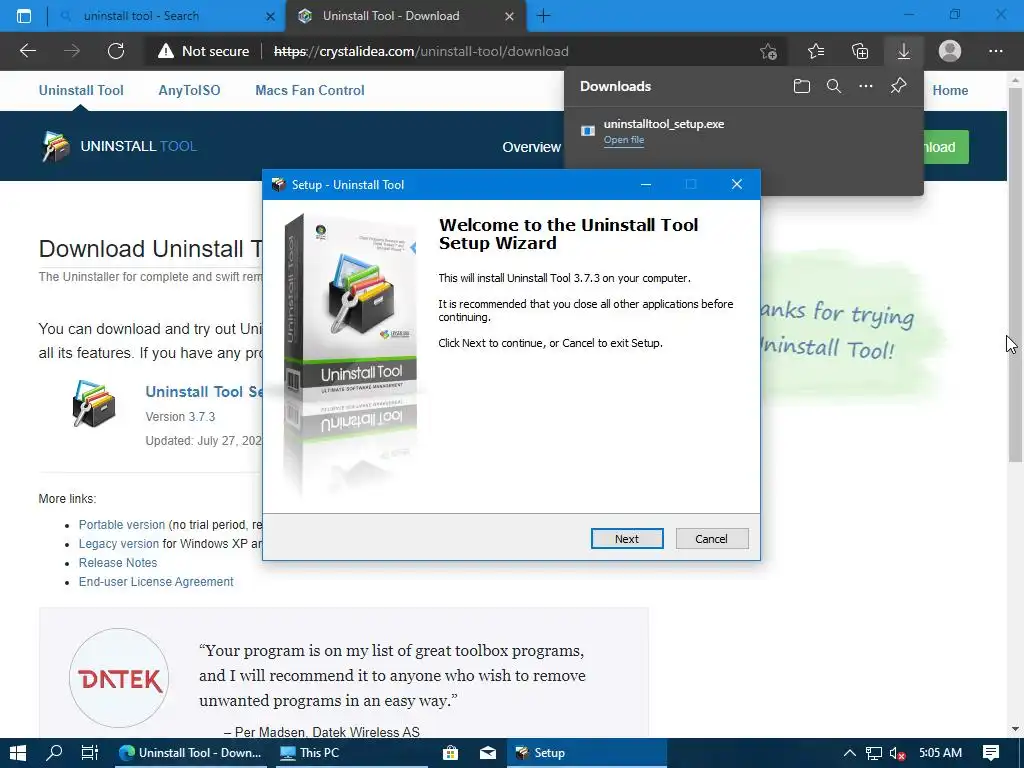Close the uninstall tool - Search tab
The width and height of the screenshot is (1024, 768).
coord(270,16)
